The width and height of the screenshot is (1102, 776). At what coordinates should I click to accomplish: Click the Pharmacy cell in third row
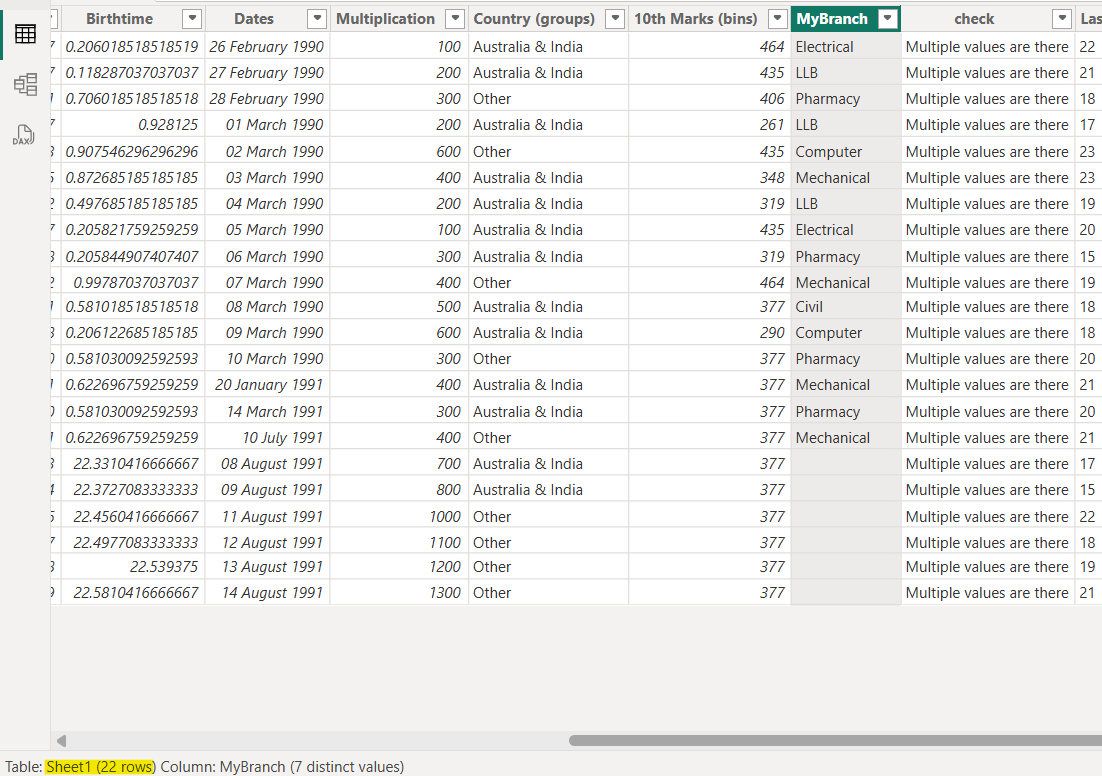828,98
